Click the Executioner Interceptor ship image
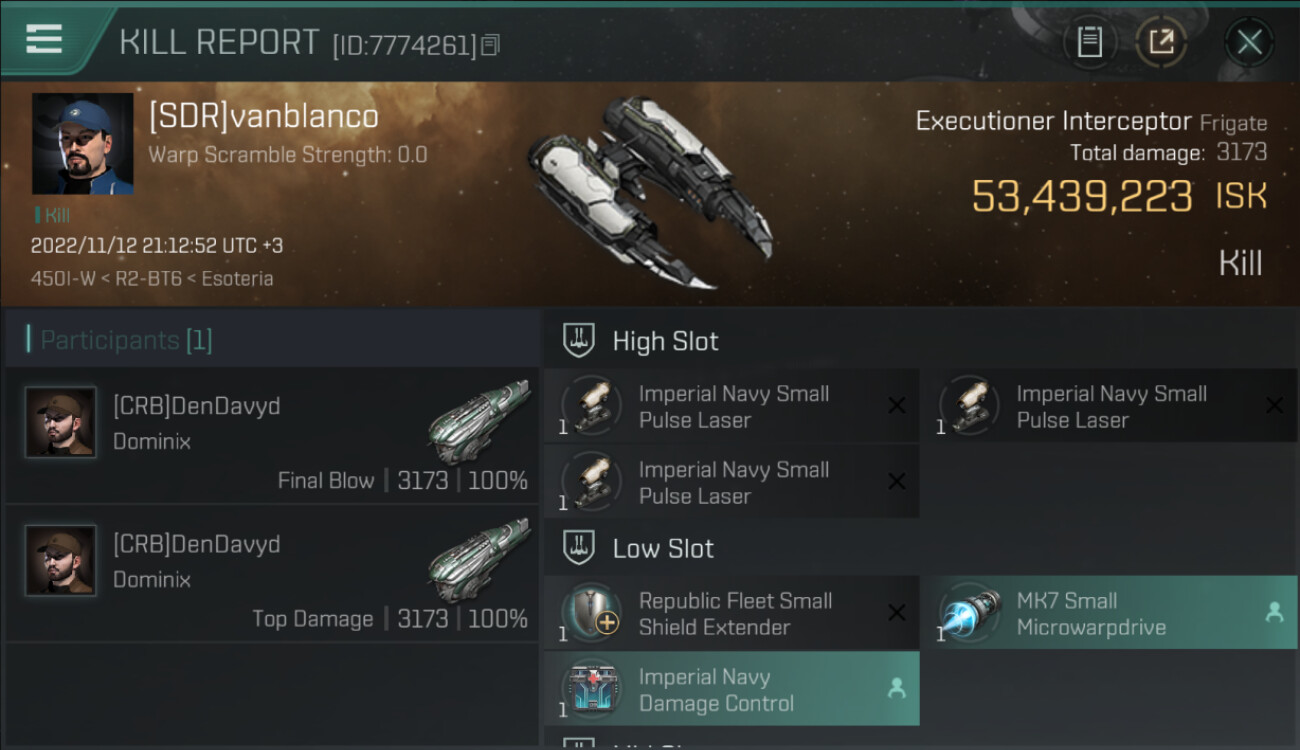 [x=650, y=190]
